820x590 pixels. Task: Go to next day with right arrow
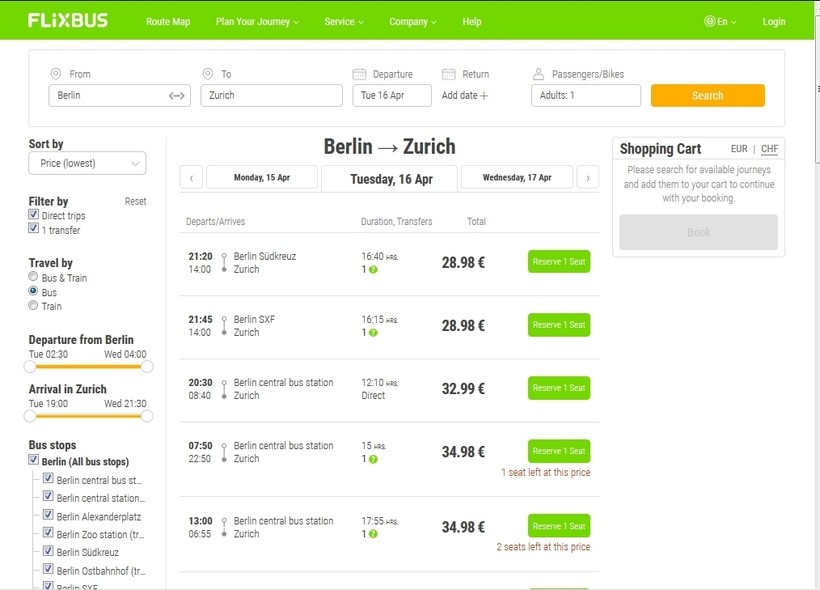coord(588,178)
